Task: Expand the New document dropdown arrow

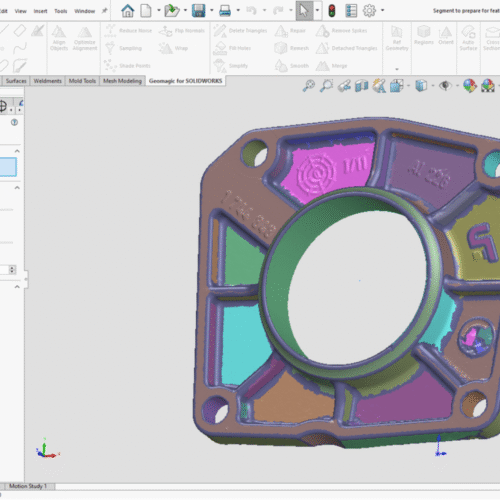Action: coord(159,10)
